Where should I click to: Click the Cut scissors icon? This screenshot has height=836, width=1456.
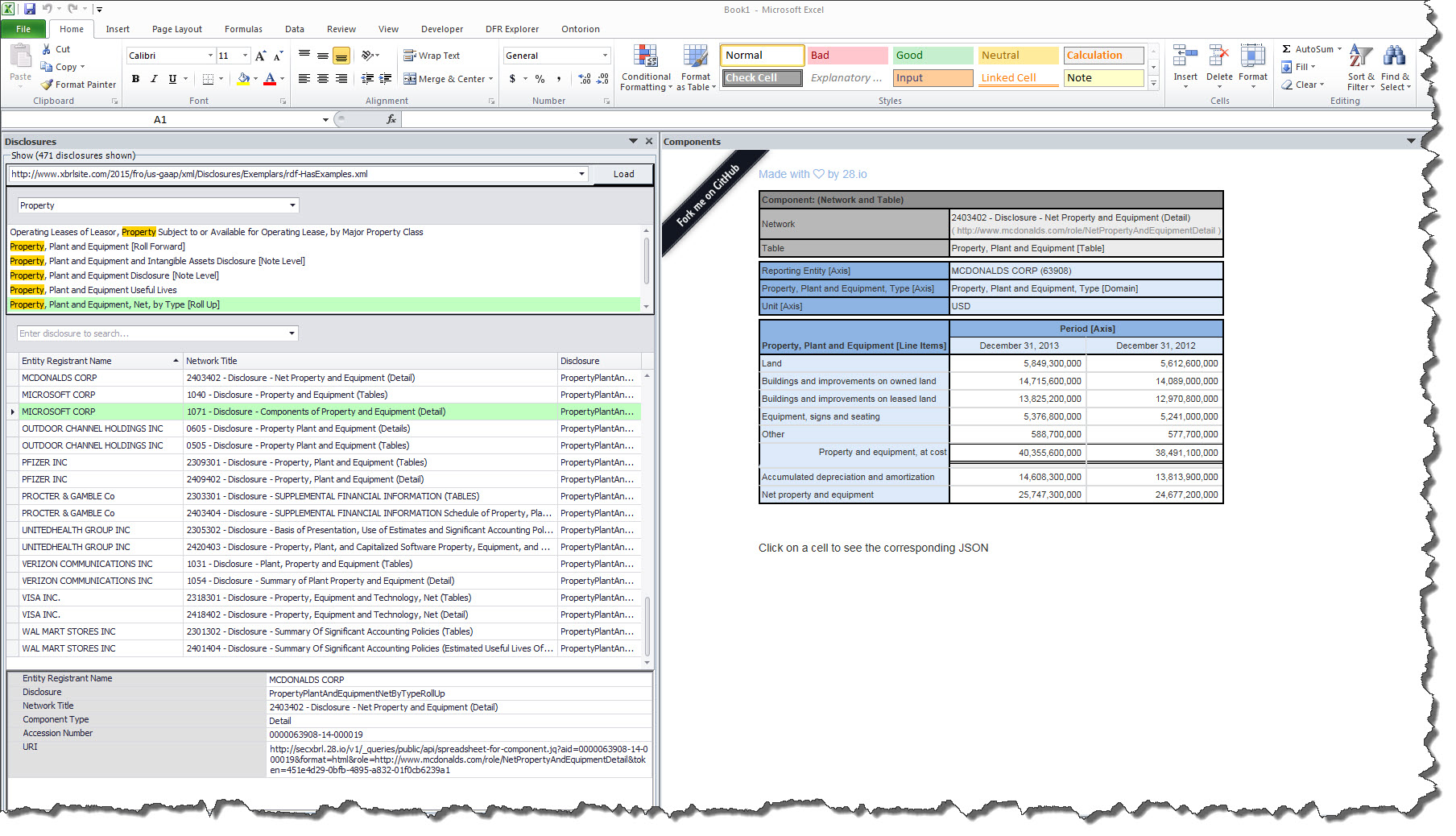[x=47, y=49]
